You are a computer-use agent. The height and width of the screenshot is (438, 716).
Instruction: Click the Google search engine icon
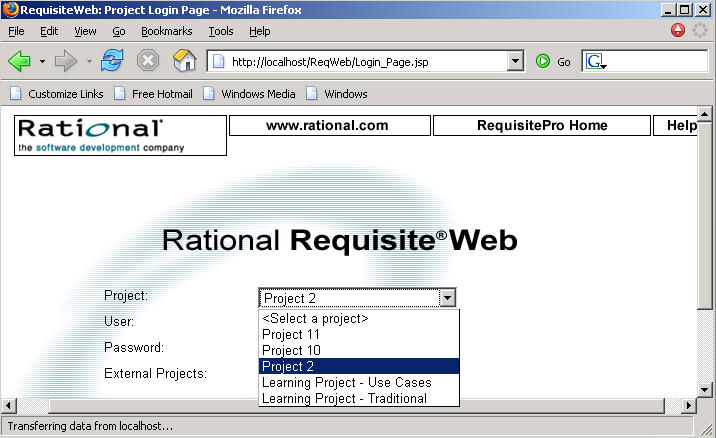pos(596,61)
